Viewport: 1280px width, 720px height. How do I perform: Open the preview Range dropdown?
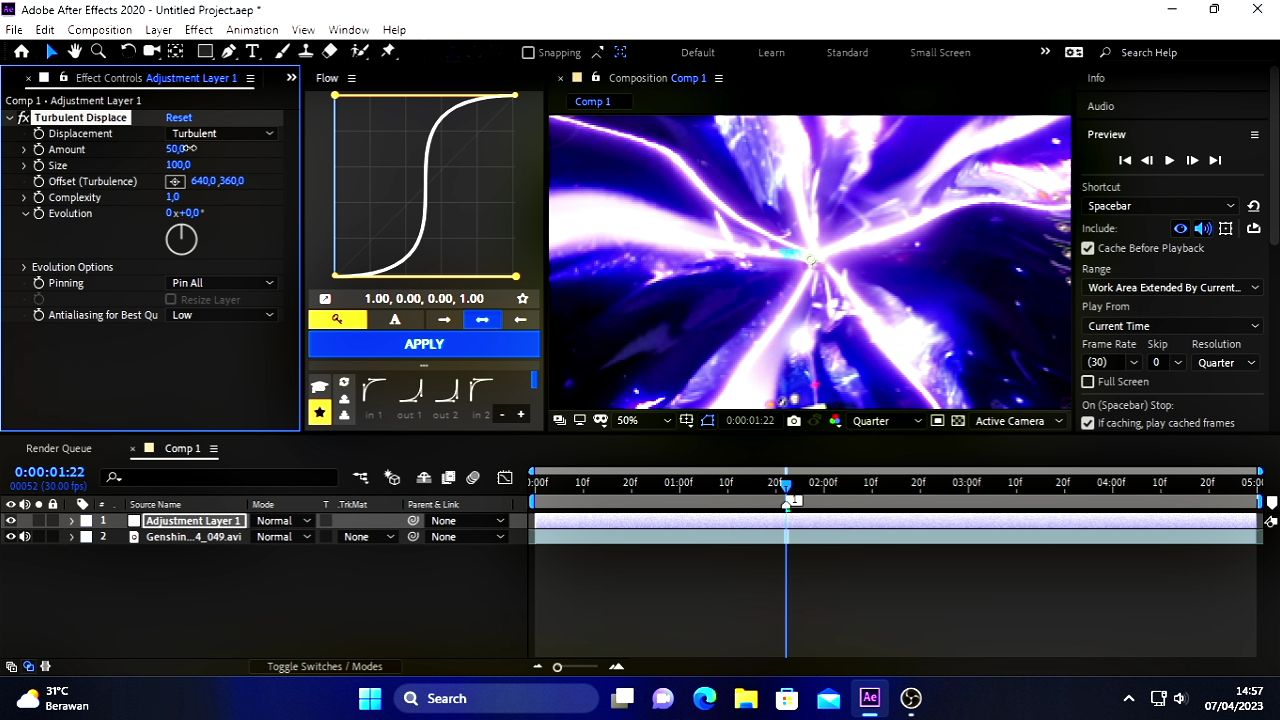[x=1173, y=288]
